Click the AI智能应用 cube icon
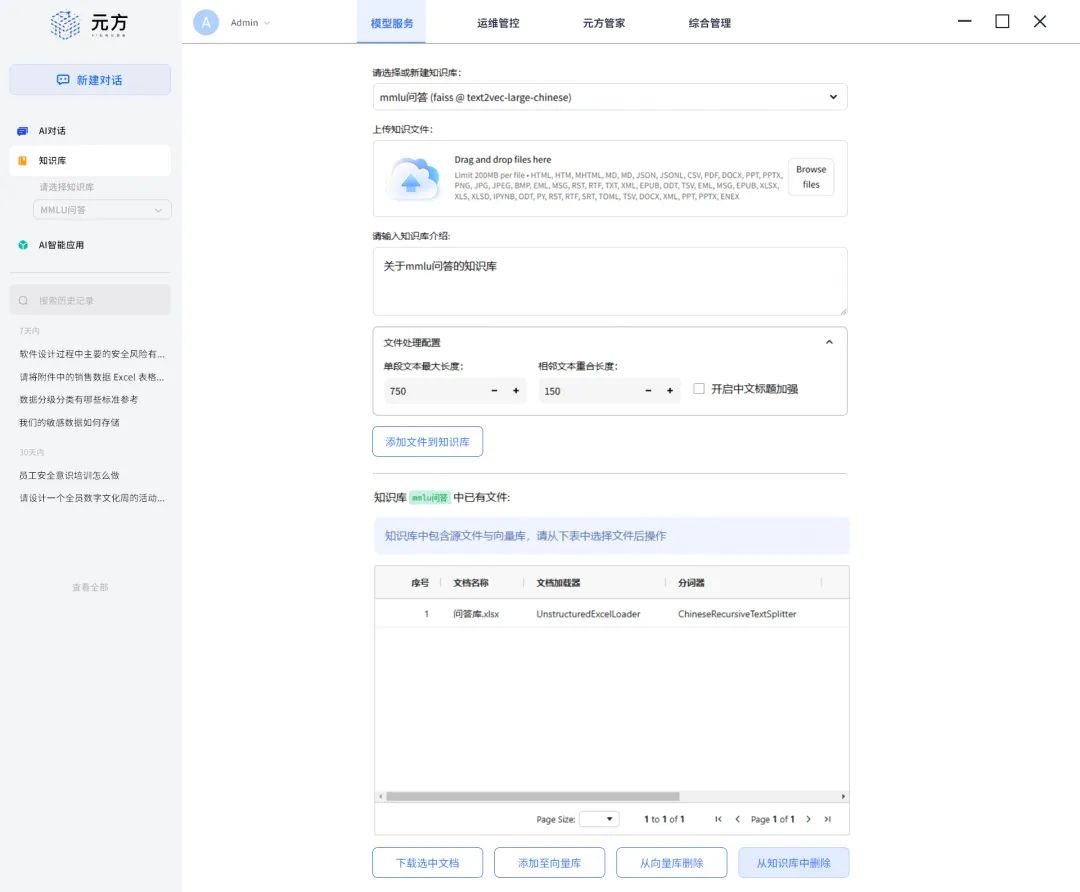 23,245
